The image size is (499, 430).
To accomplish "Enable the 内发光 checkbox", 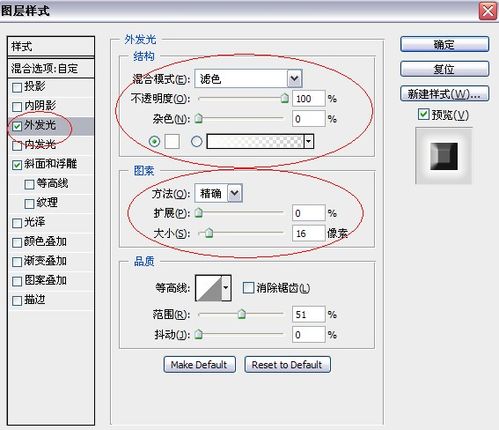I will pyautogui.click(x=17, y=146).
